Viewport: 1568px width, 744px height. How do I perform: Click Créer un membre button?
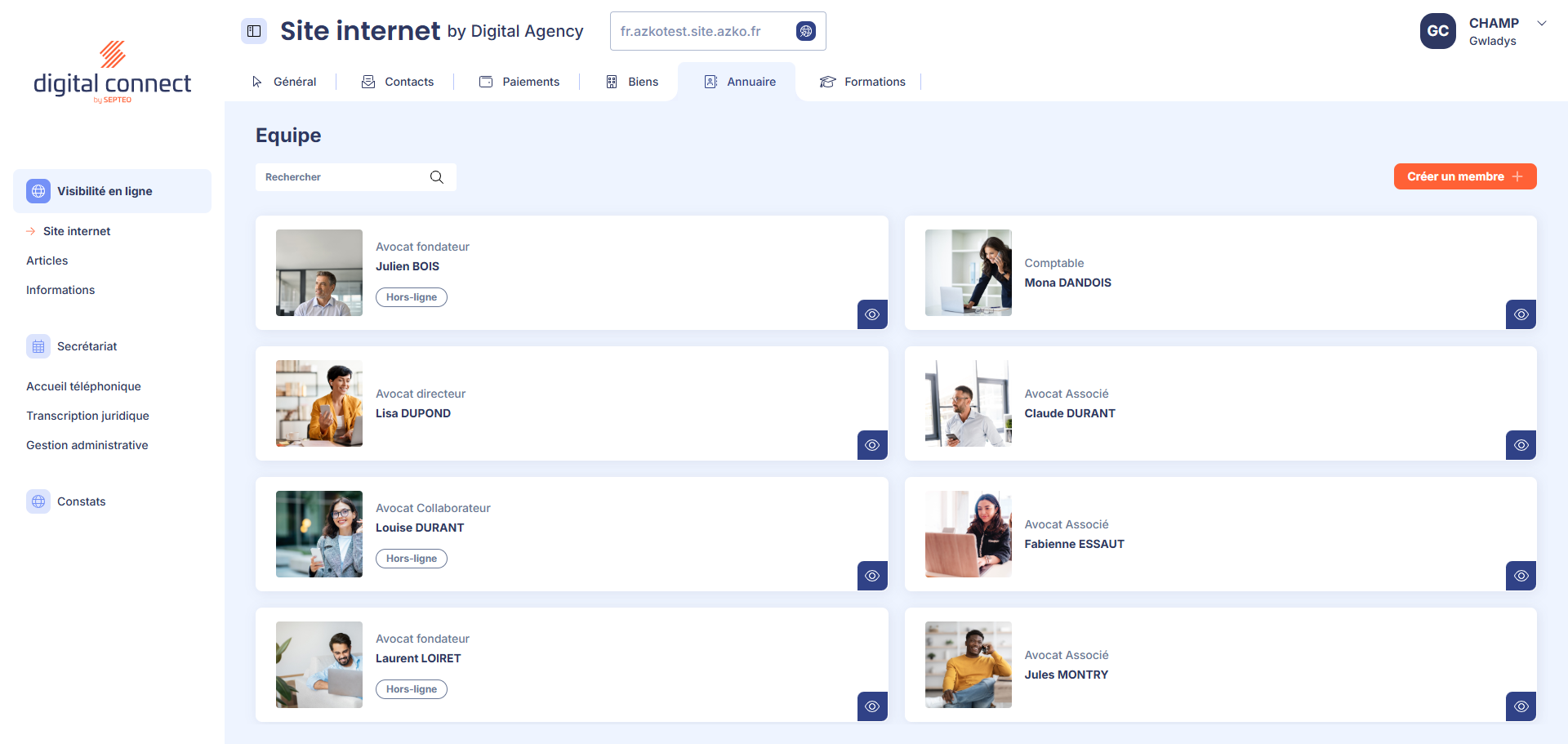1464,176
